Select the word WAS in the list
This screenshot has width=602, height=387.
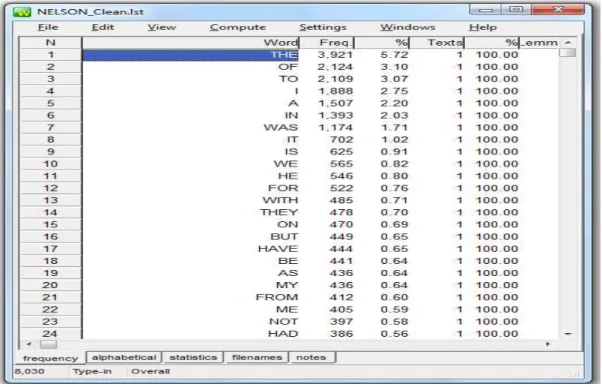coord(281,127)
